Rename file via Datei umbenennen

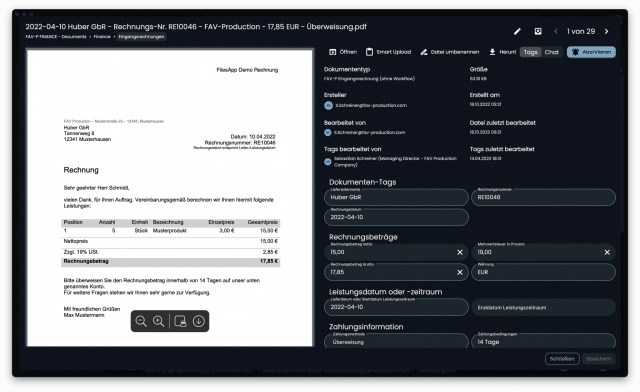(450, 52)
